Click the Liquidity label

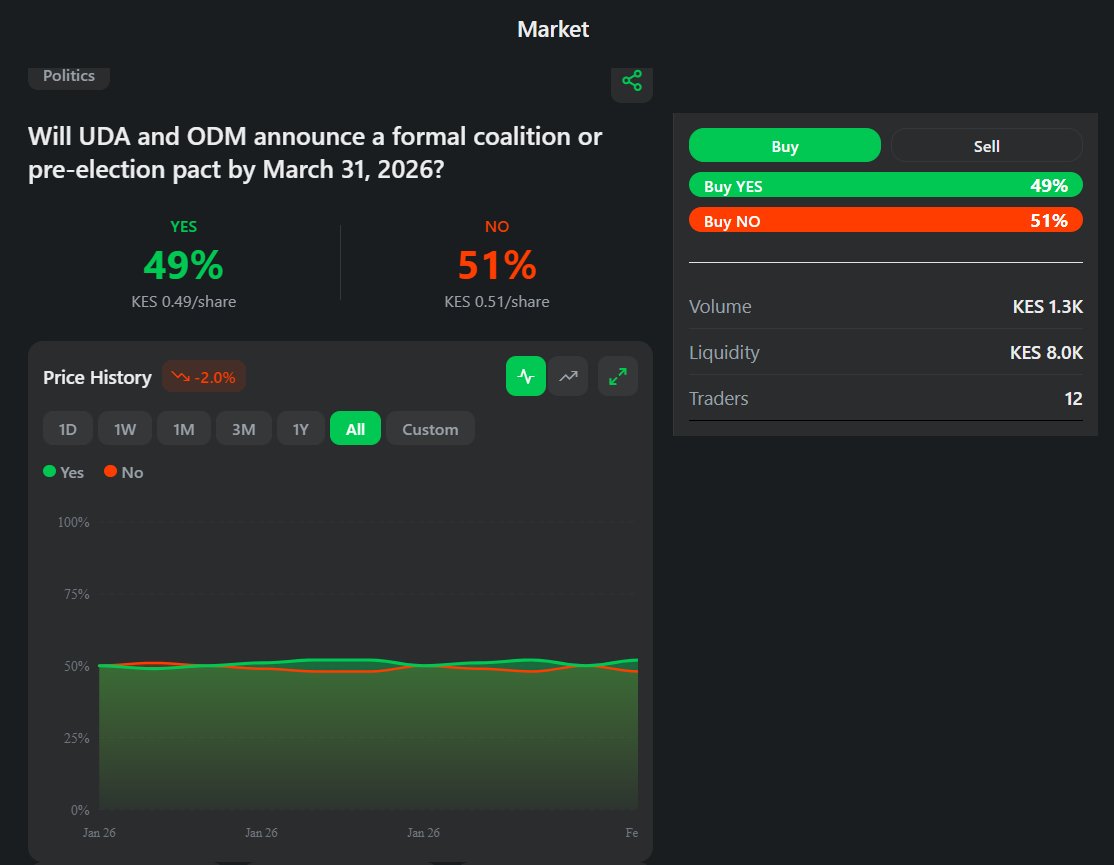(724, 353)
